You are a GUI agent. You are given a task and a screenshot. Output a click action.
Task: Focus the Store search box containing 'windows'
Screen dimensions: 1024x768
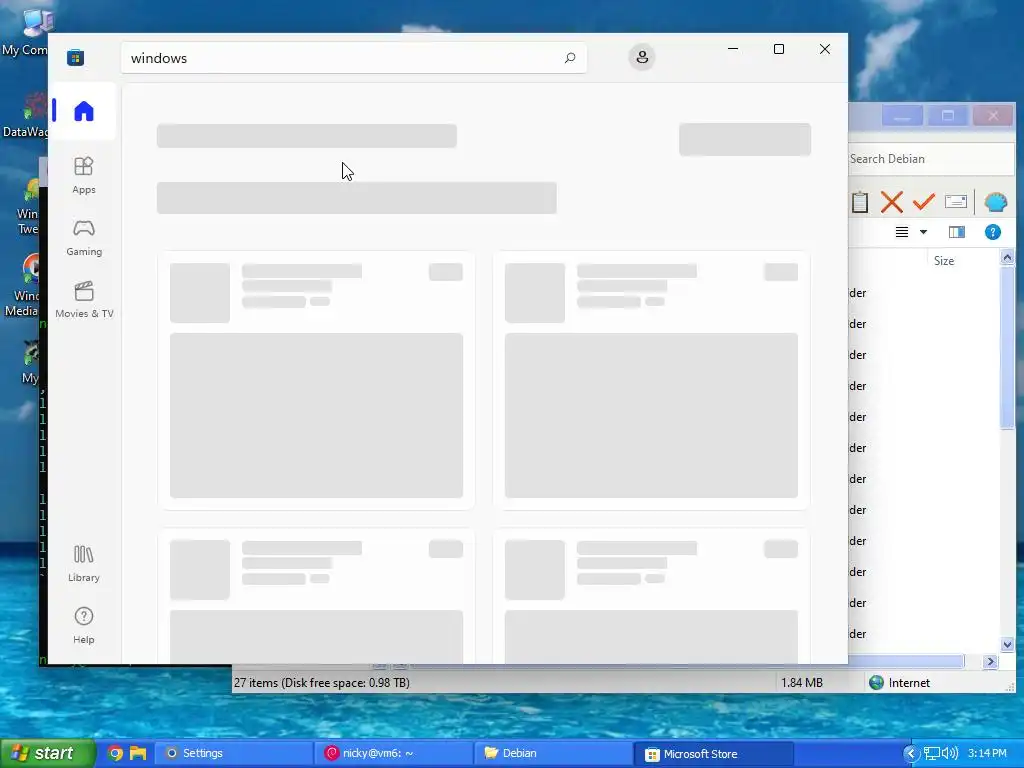353,57
